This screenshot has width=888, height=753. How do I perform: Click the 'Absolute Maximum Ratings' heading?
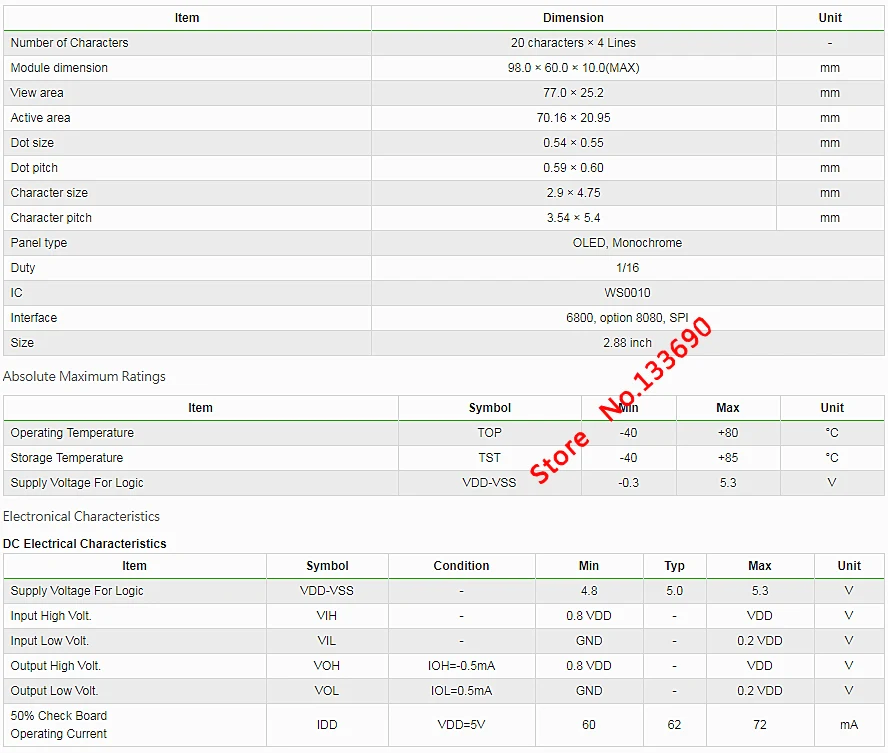pos(84,376)
